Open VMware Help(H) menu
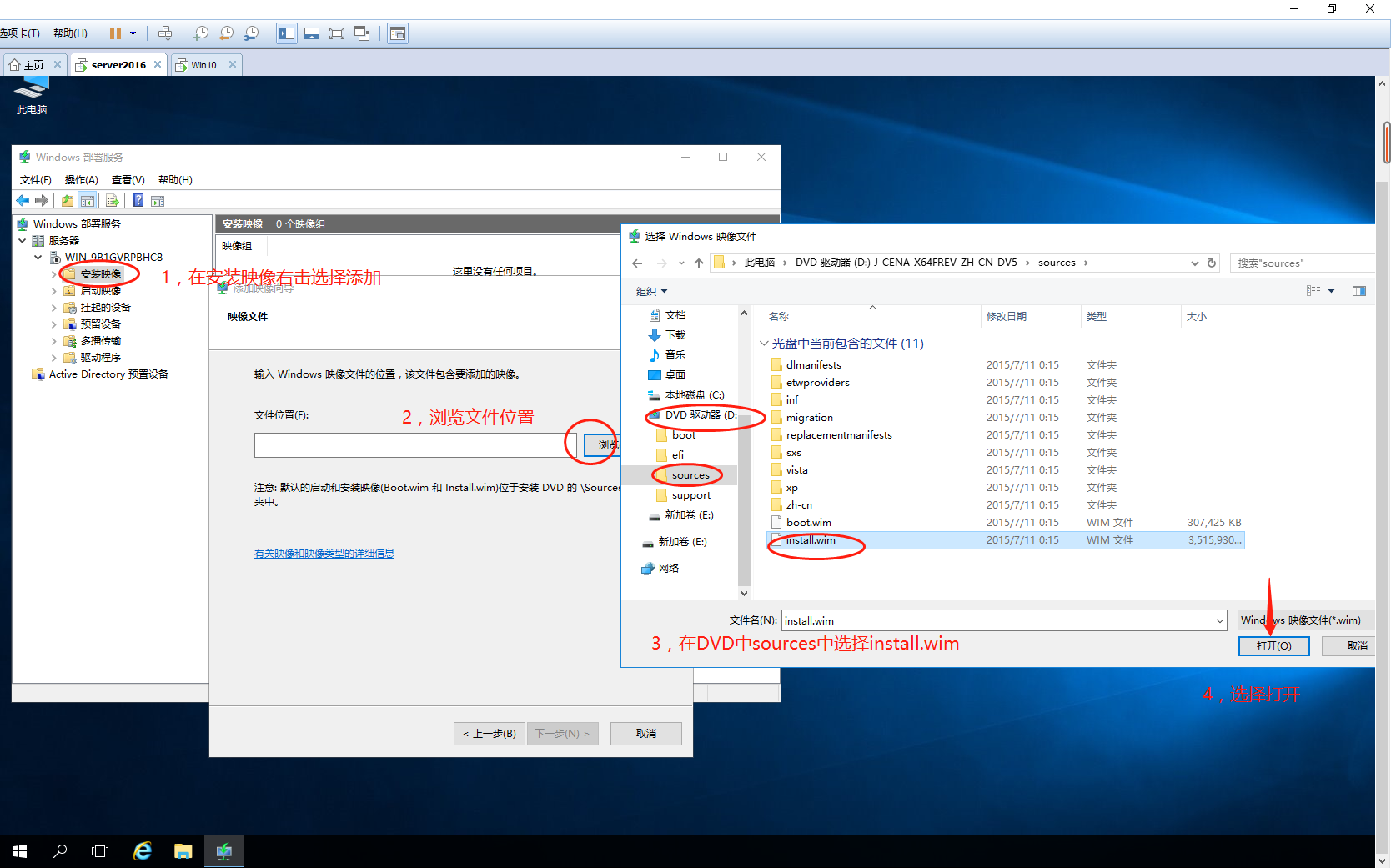 [x=70, y=33]
